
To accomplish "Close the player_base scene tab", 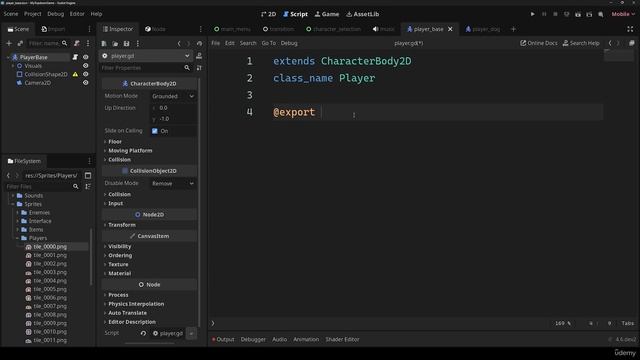I will [x=450, y=29].
